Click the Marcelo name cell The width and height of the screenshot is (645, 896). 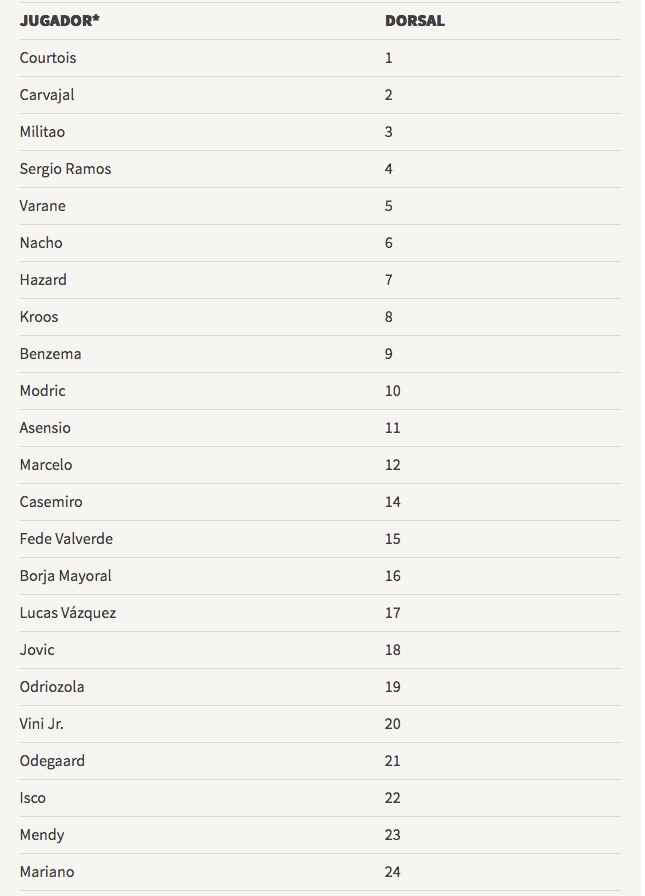point(46,465)
